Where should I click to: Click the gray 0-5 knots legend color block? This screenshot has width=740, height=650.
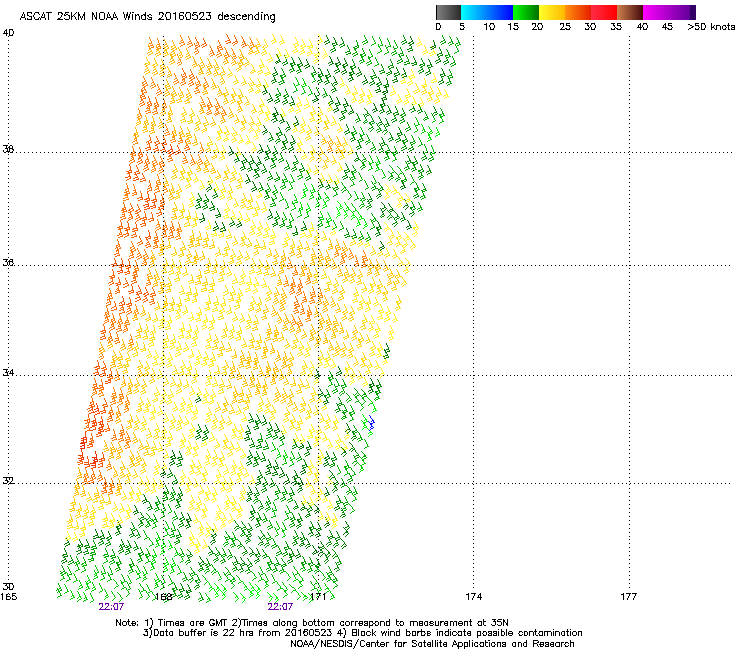[448, 12]
